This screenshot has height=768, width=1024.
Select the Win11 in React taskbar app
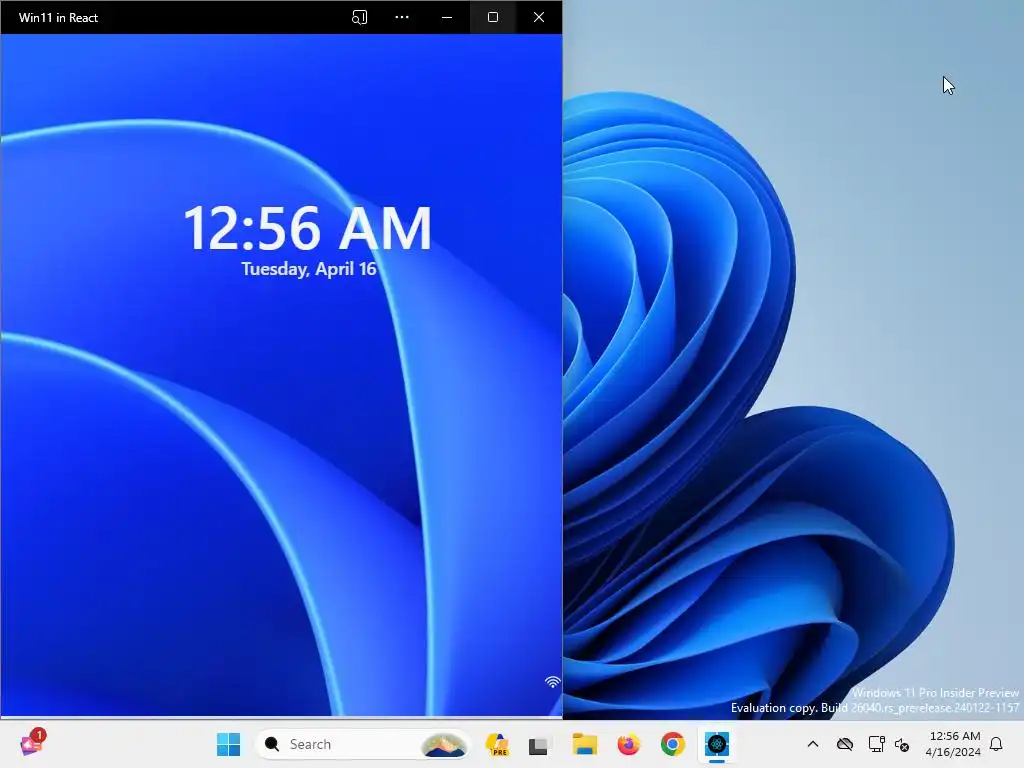tap(716, 744)
